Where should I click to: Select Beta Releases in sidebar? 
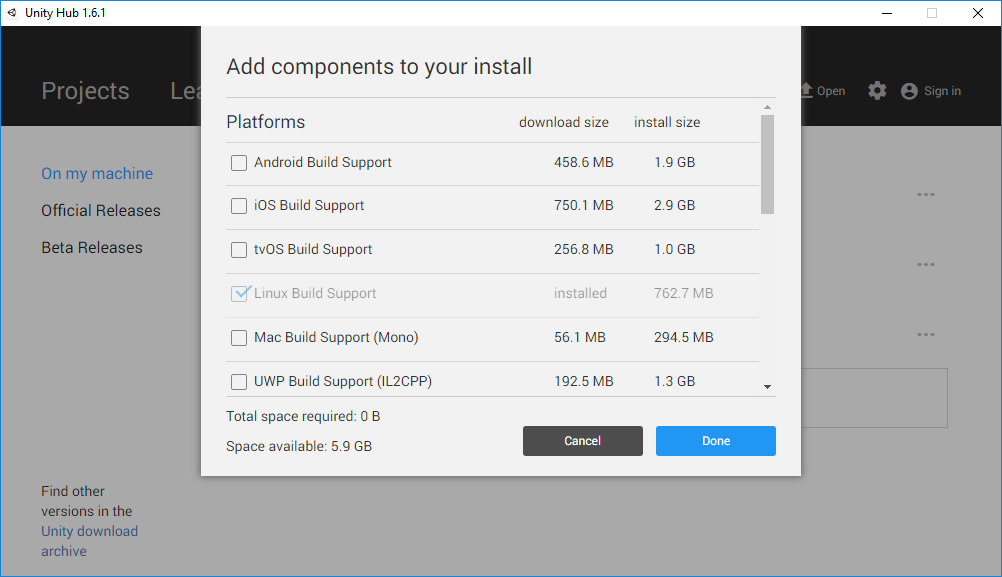click(92, 247)
